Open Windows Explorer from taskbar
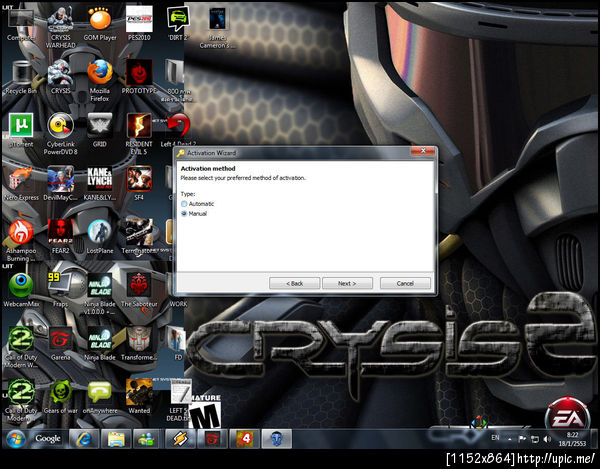This screenshot has width=600, height=469. (x=116, y=439)
